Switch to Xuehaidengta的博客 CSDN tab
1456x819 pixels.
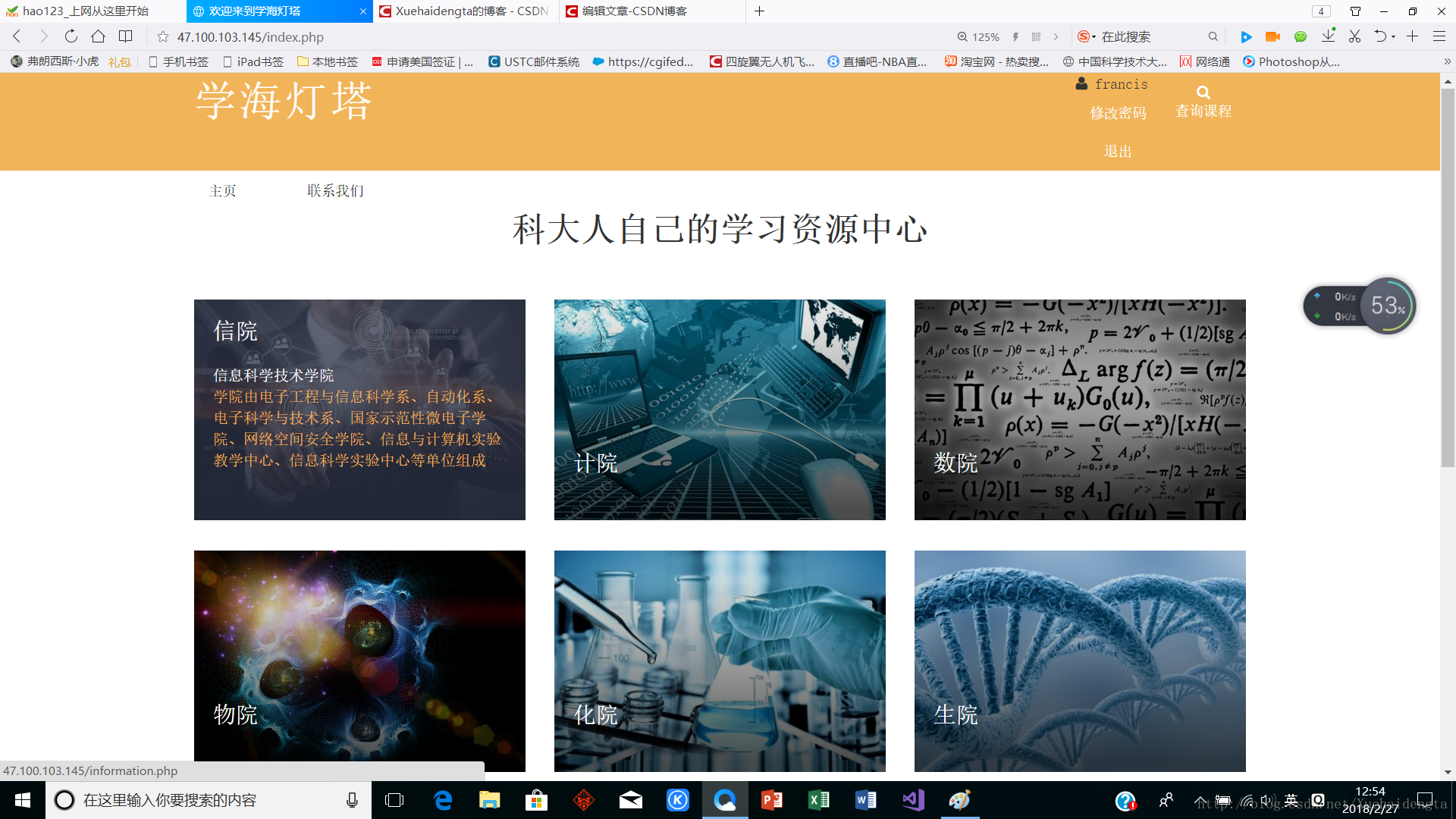(x=466, y=11)
